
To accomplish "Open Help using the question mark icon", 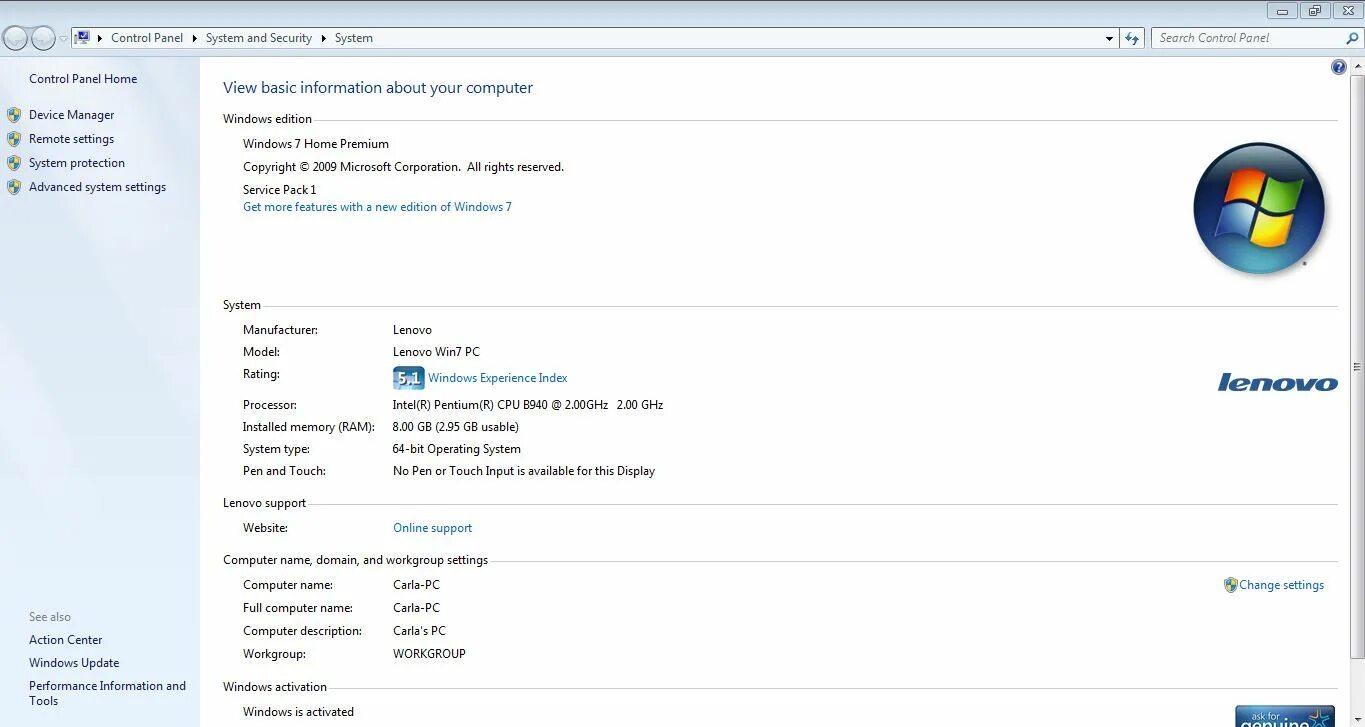I will (1339, 66).
